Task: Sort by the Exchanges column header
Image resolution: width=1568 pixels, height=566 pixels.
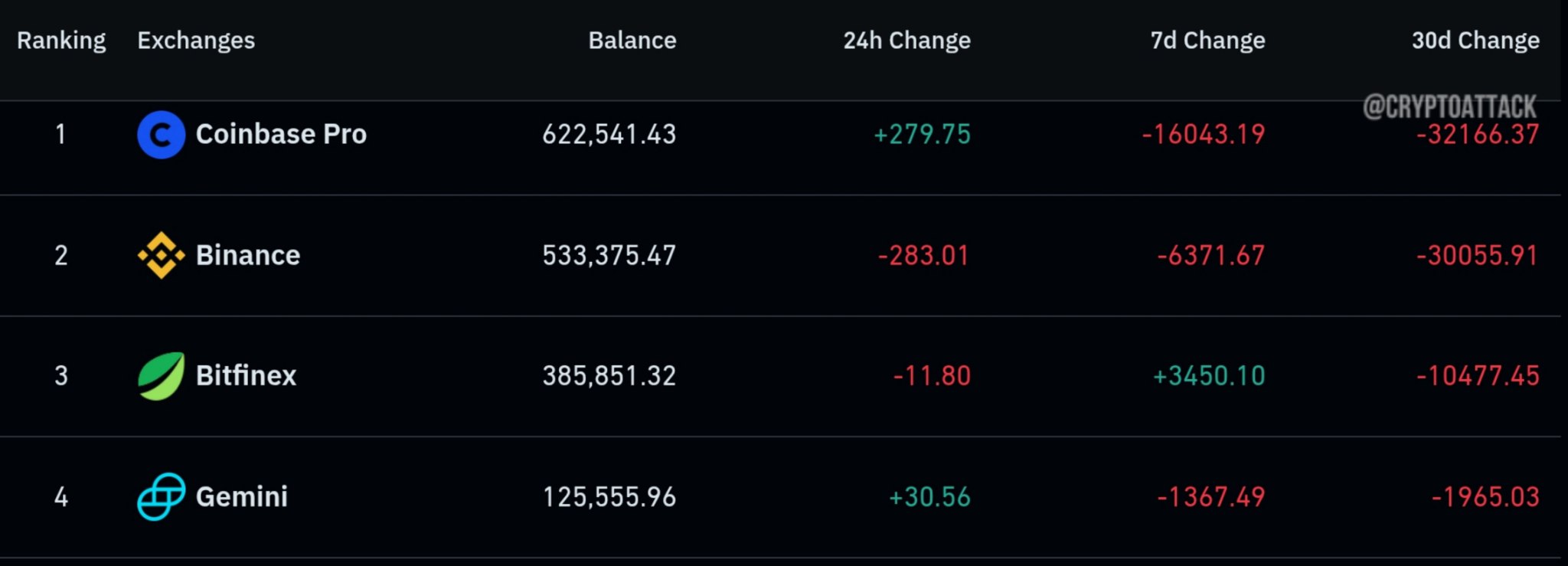Action: point(196,41)
